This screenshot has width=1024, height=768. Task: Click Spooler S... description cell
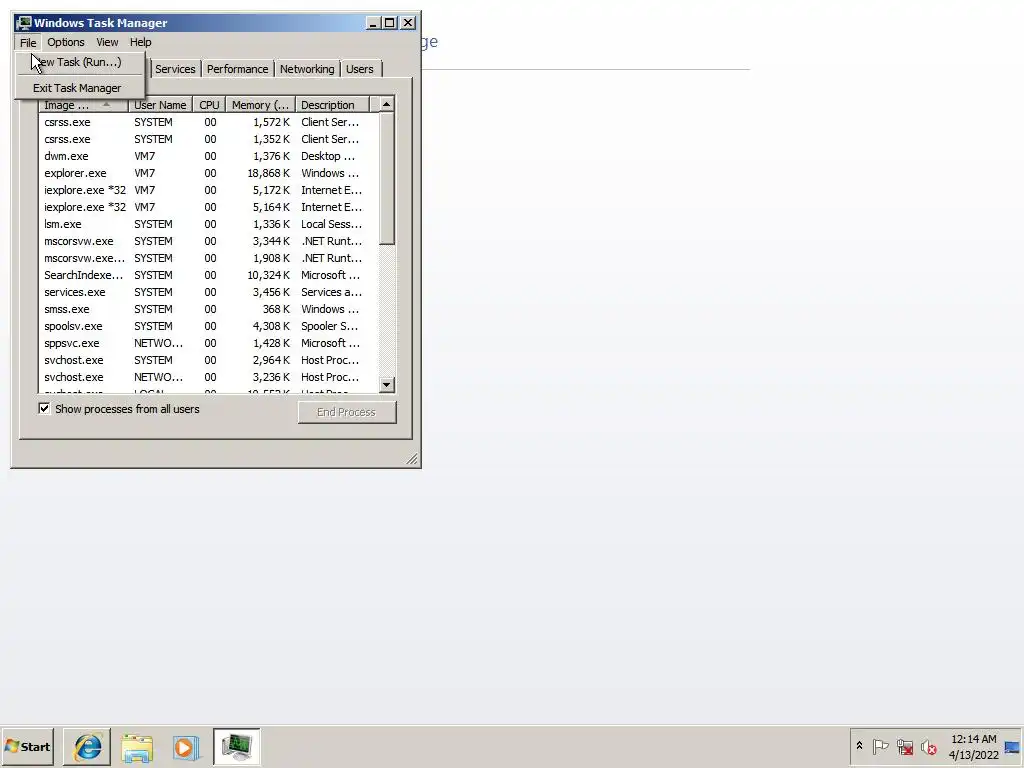[330, 326]
